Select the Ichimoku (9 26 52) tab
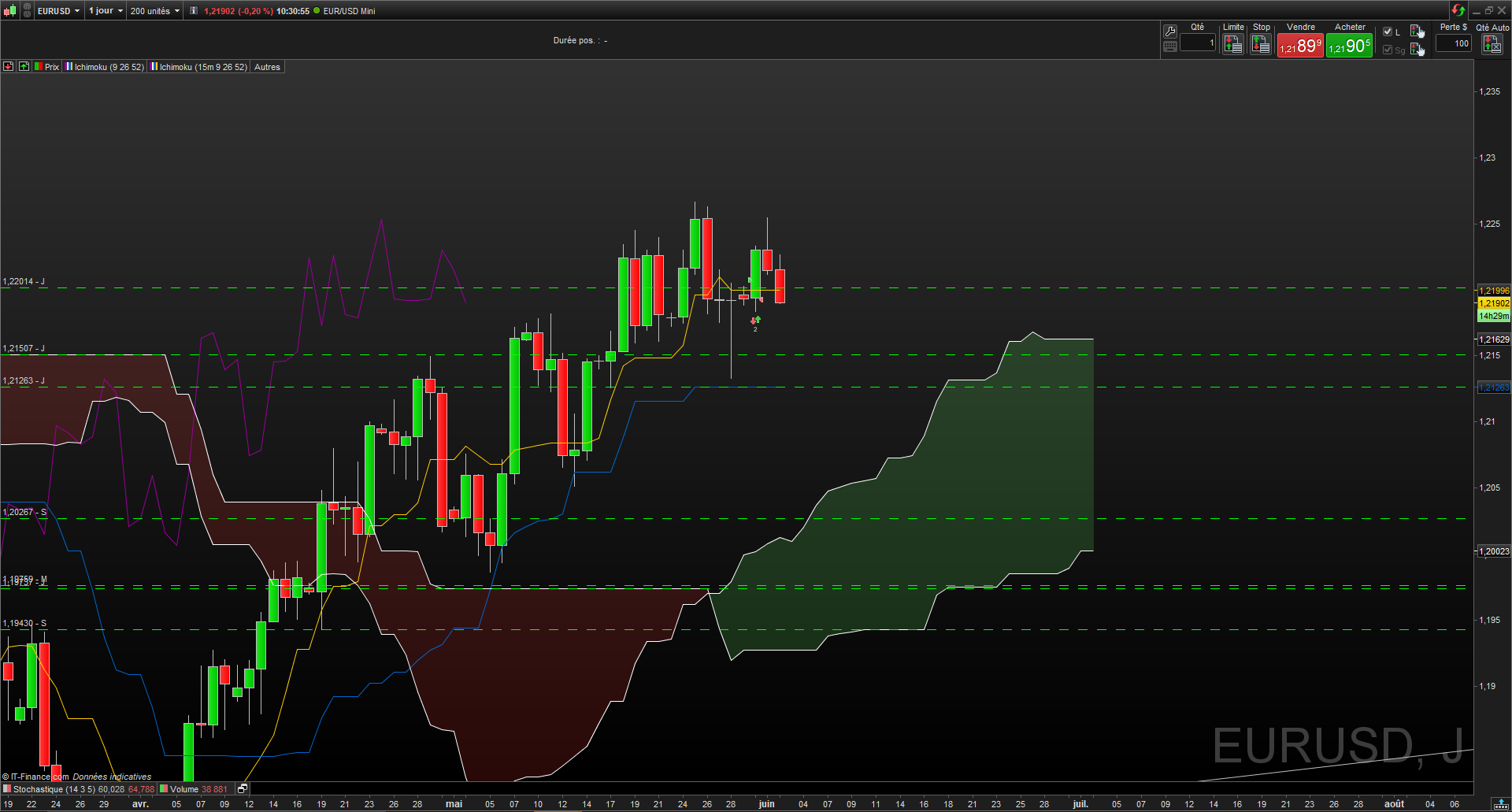The width and height of the screenshot is (1512, 812). click(x=105, y=67)
